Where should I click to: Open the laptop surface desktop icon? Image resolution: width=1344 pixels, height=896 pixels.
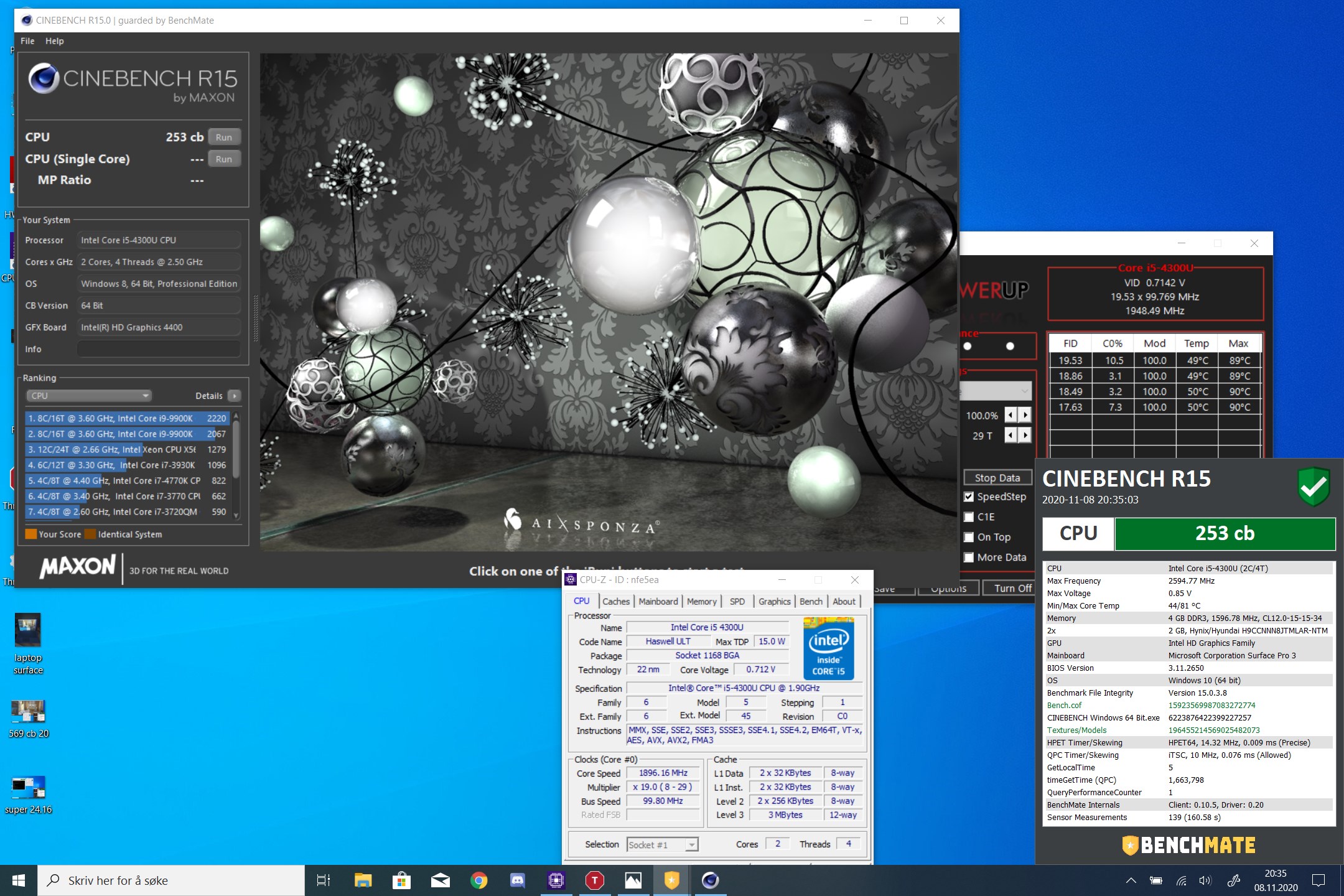[28, 645]
